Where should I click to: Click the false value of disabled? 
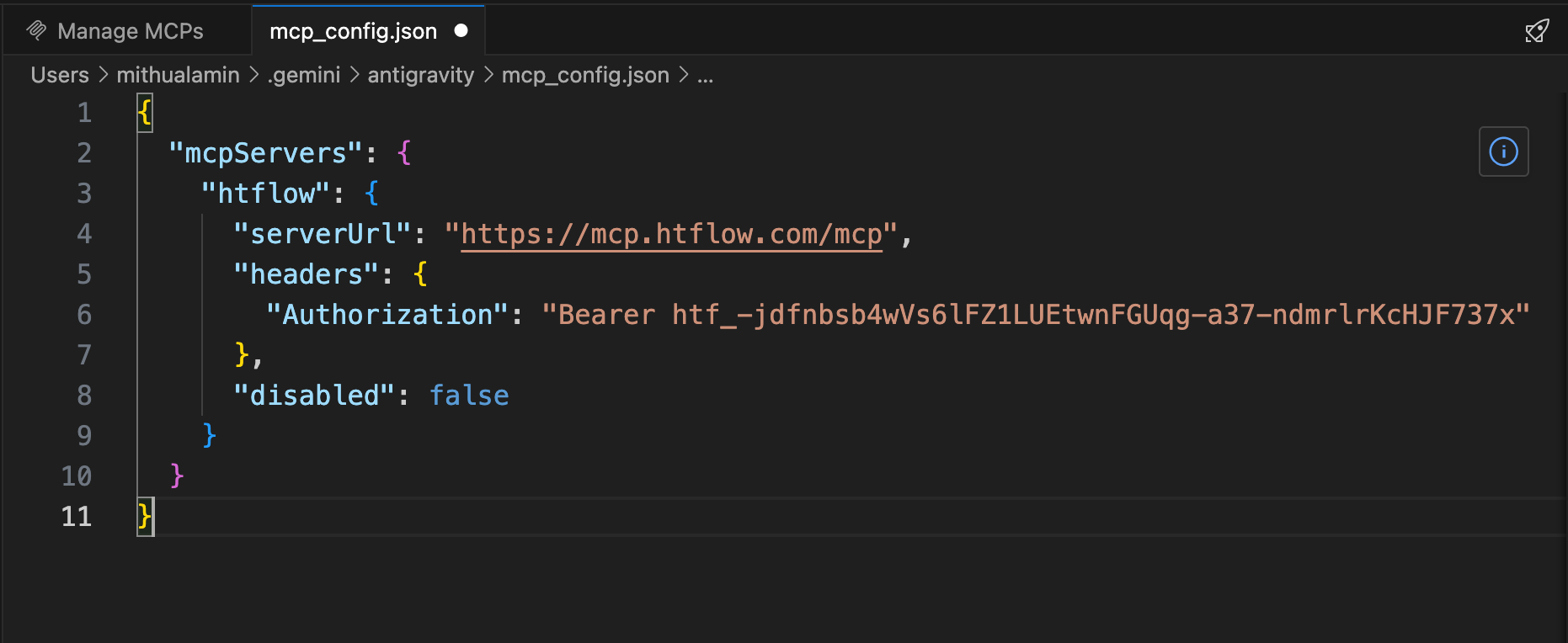coord(469,396)
